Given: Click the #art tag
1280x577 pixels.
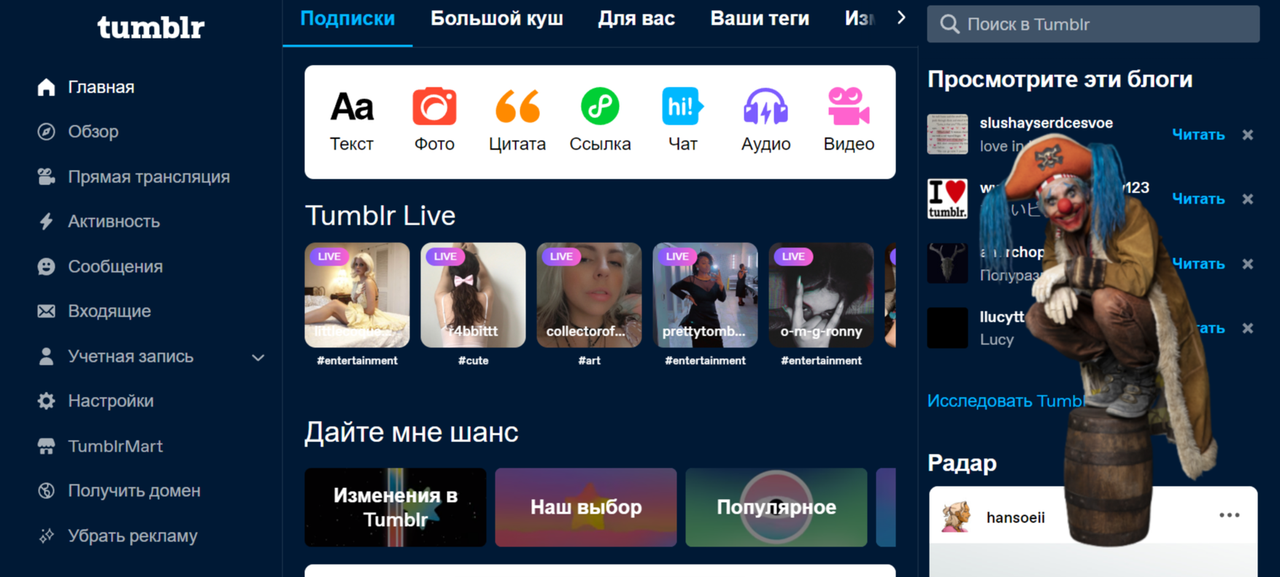Looking at the screenshot, I should pyautogui.click(x=589, y=361).
